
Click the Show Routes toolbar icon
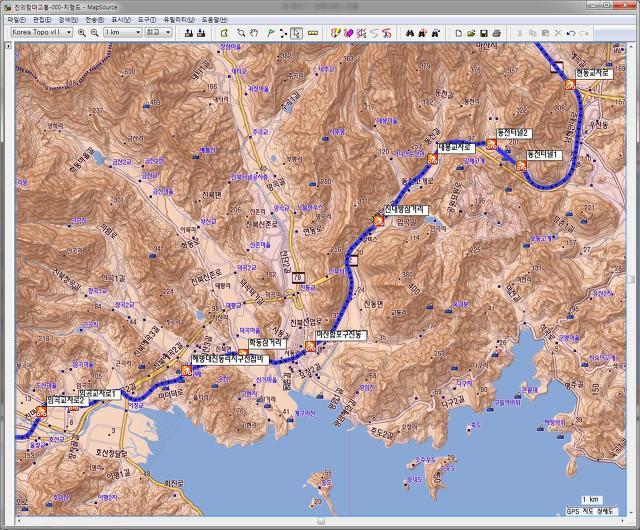[x=361, y=33]
